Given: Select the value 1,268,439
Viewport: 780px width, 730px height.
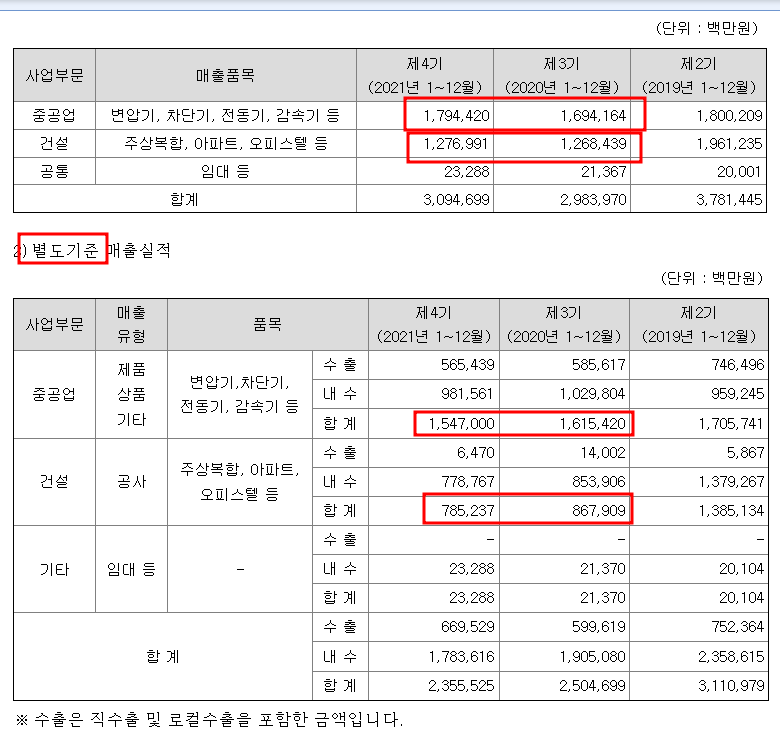Looking at the screenshot, I should [x=593, y=144].
